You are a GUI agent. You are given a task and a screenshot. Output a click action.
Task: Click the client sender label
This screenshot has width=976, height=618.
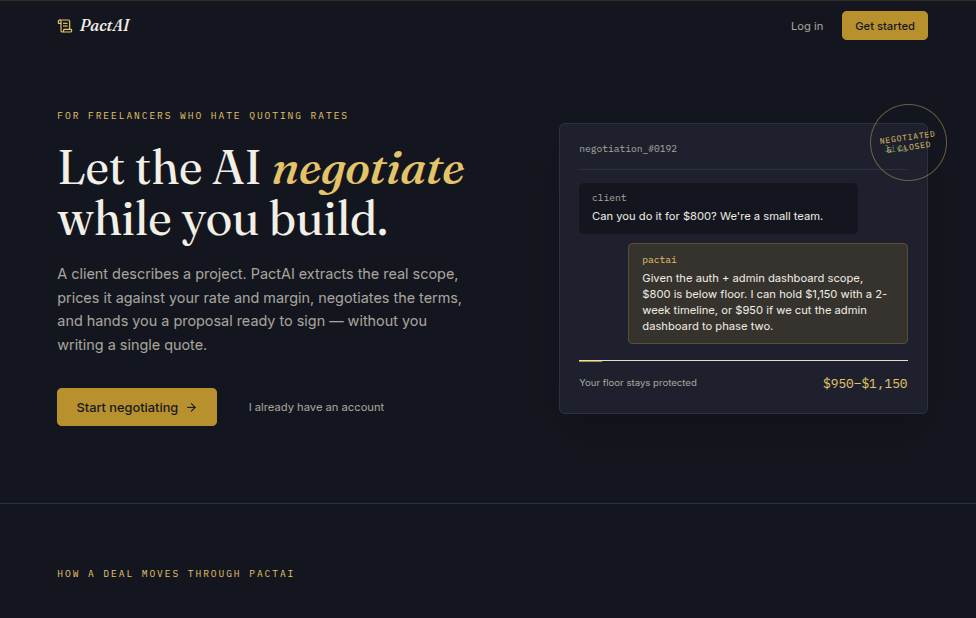[609, 198]
